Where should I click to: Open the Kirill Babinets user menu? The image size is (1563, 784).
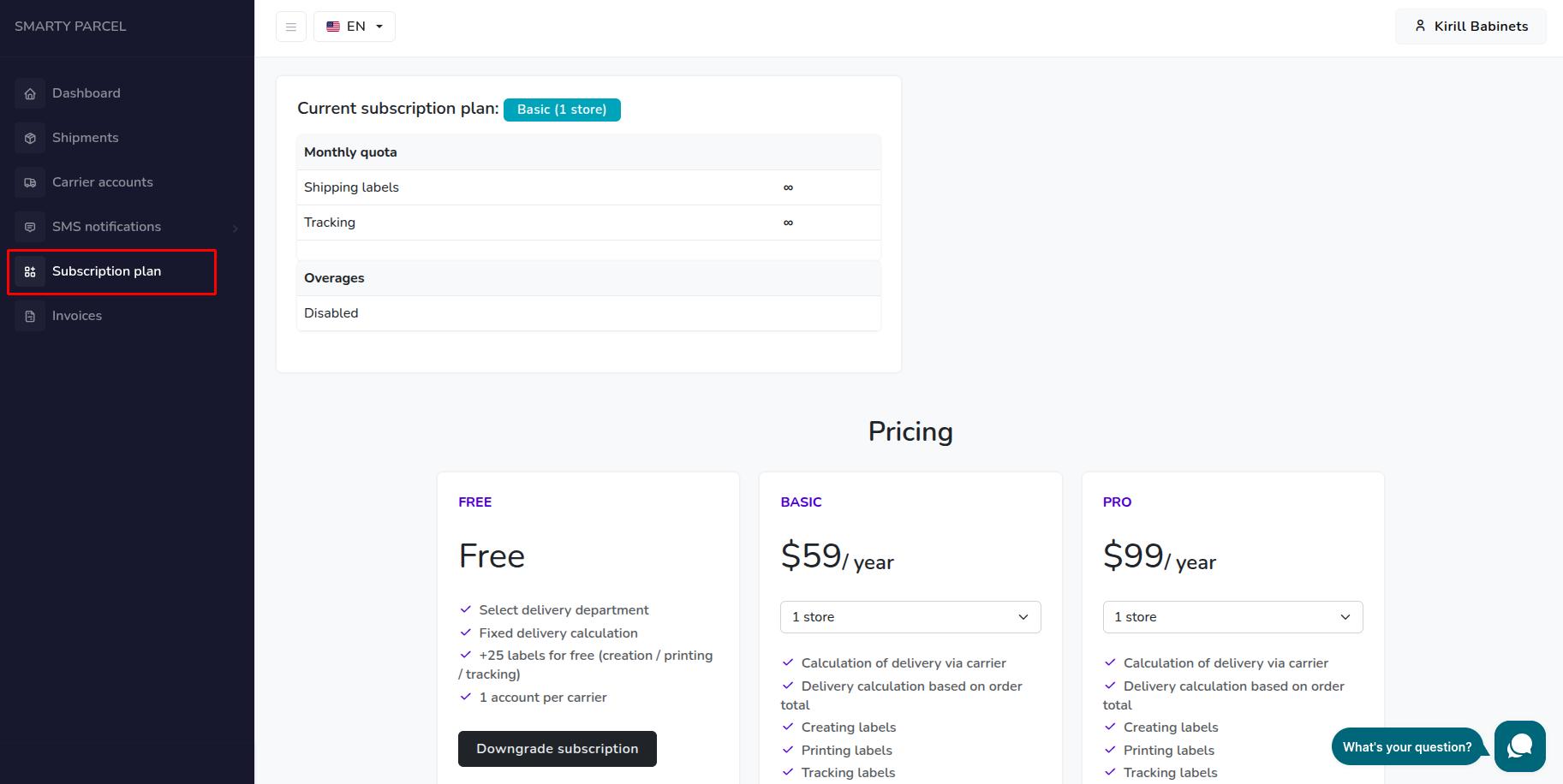pos(1471,27)
